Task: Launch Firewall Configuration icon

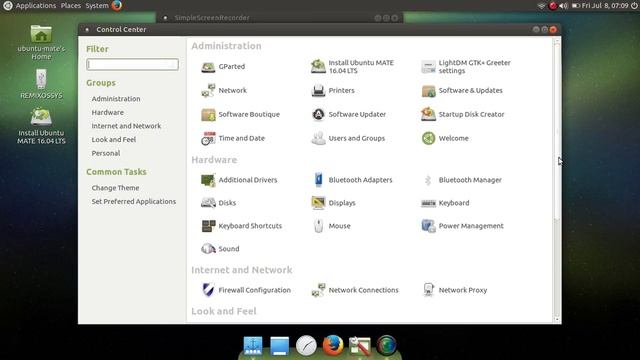Action: tap(208, 290)
